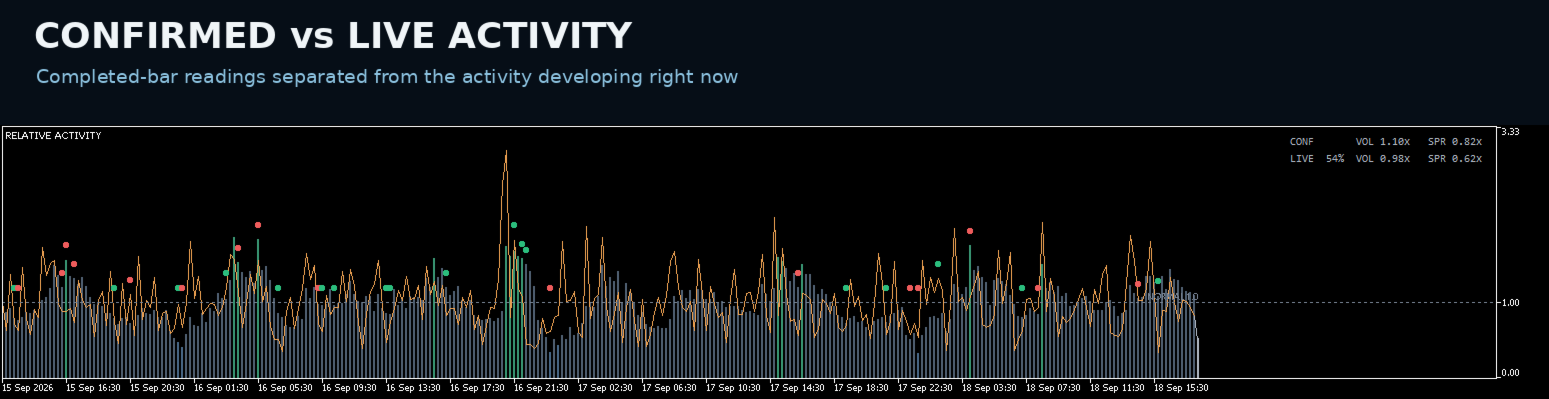The width and height of the screenshot is (1549, 399).
Task: Click the LIVE 54% progress value
Action: pos(1335,158)
